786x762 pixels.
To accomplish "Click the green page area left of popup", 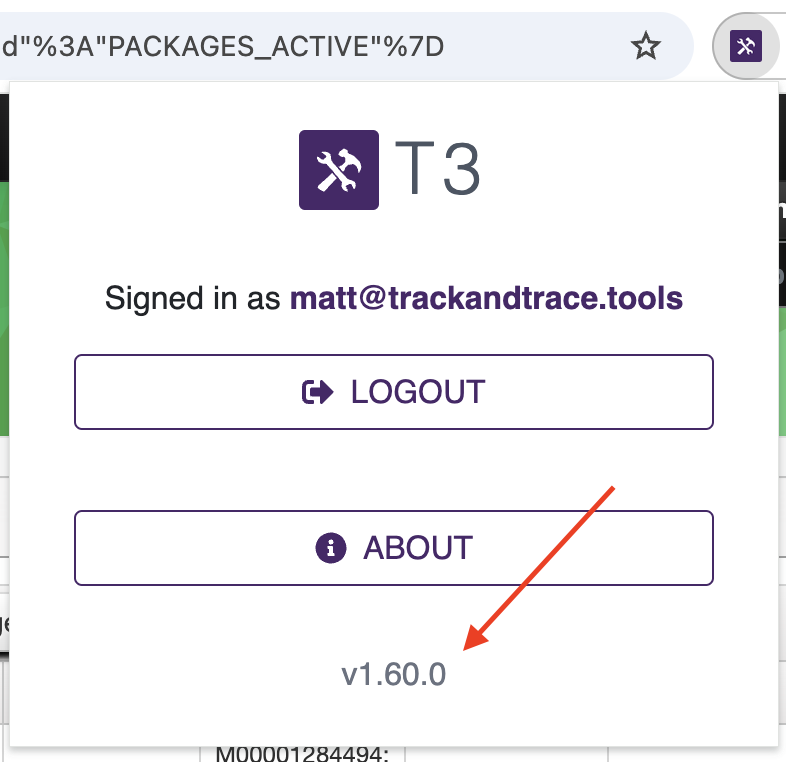I will (x=5, y=300).
